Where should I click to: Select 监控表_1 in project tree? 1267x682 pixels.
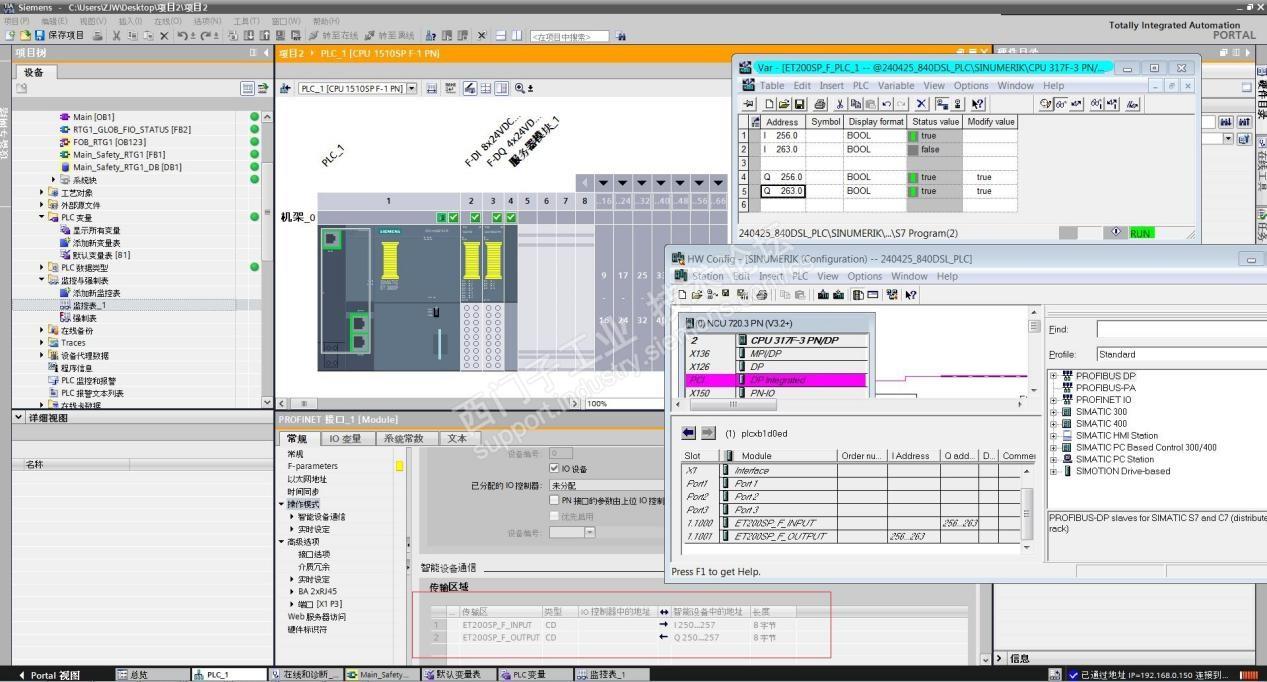pos(88,305)
